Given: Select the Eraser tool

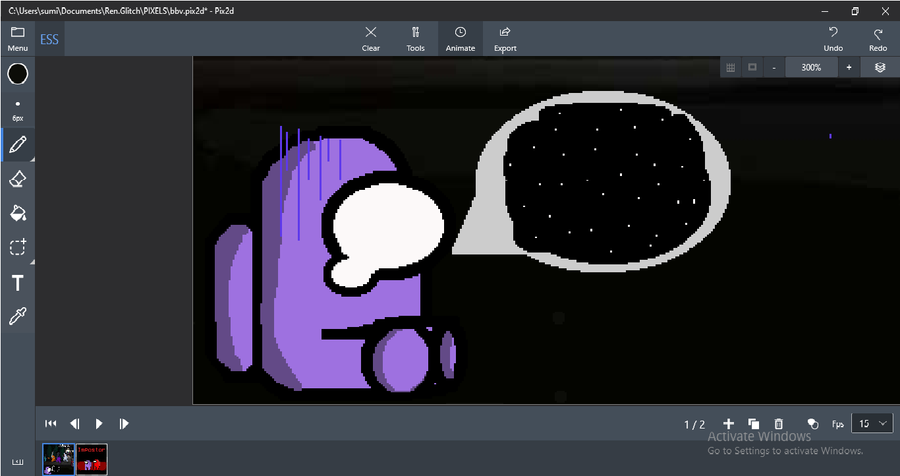Looking at the screenshot, I should 18,179.
